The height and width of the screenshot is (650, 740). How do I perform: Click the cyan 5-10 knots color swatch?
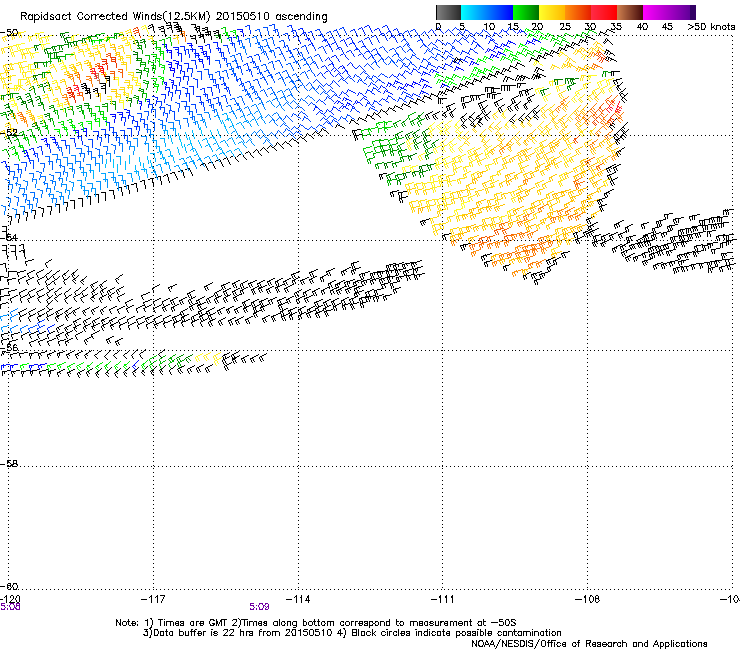tap(474, 12)
